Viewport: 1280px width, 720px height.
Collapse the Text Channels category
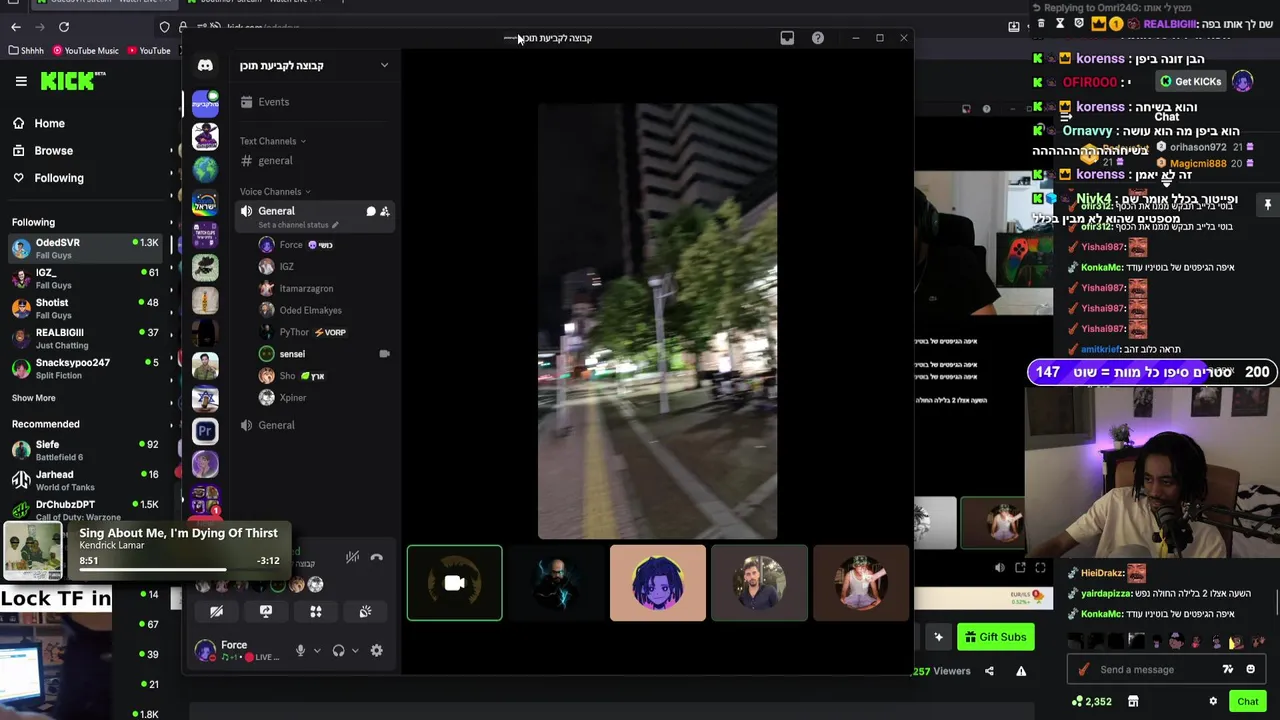tap(273, 141)
